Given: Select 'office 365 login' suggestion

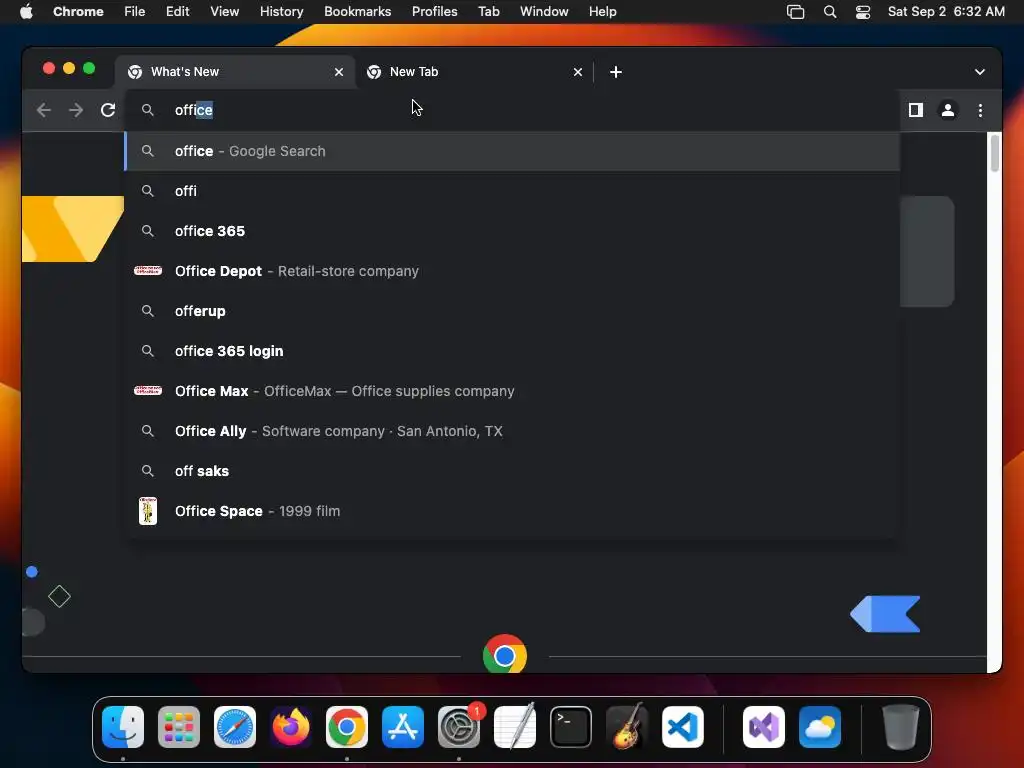Looking at the screenshot, I should [513, 351].
